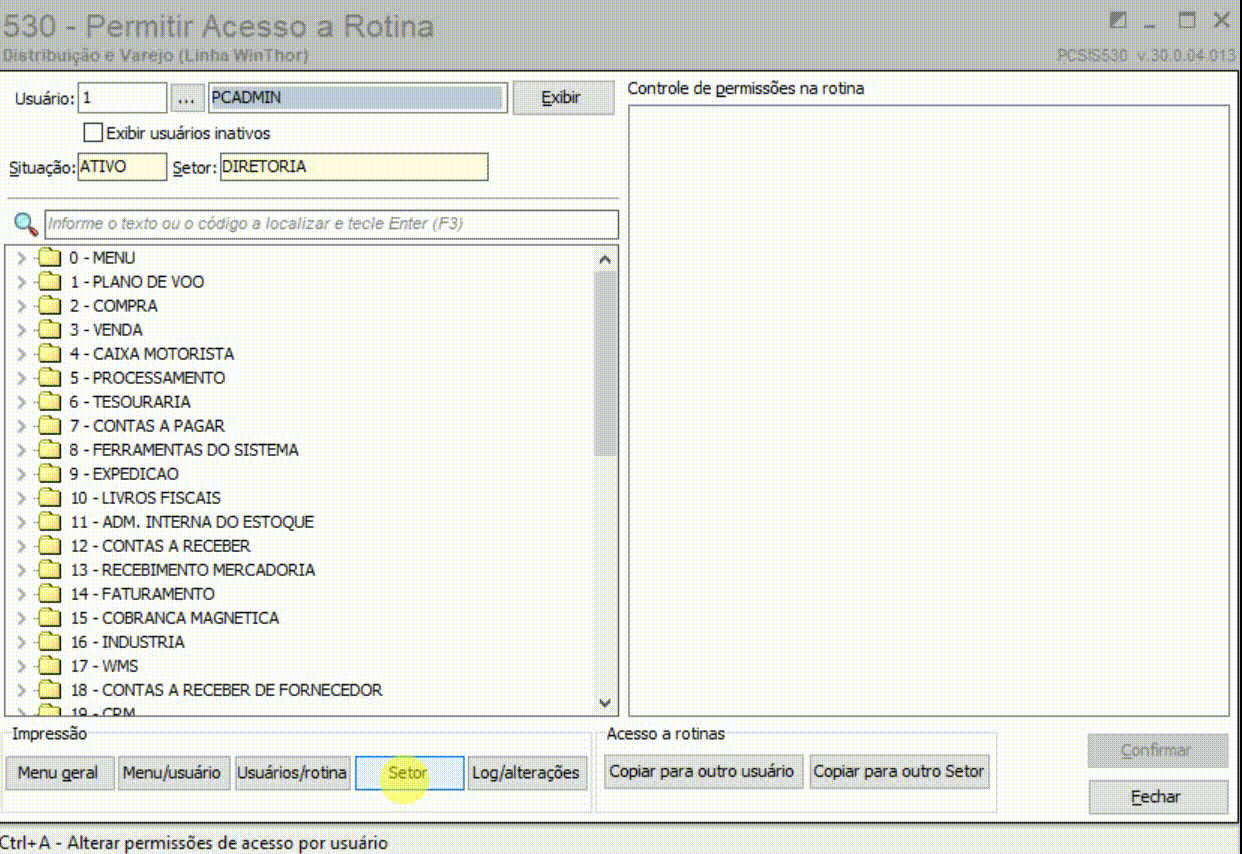1242x854 pixels.
Task: Click the folder icon of 6 - TESOURARIA
Action: tap(50, 402)
